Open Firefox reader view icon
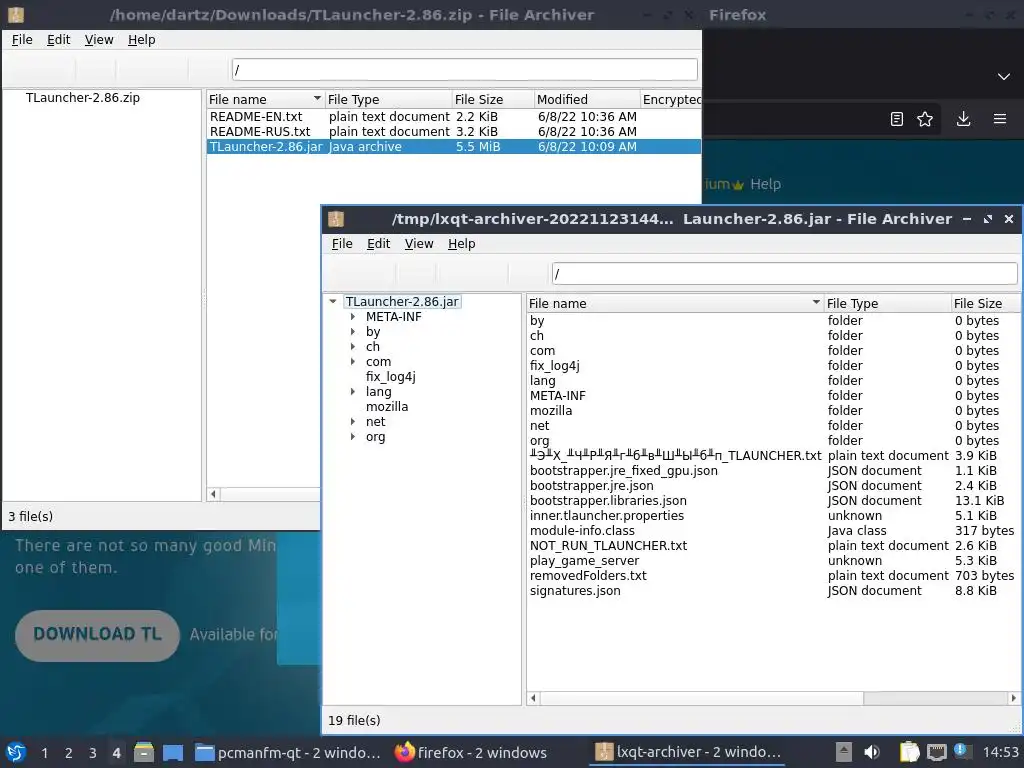This screenshot has height=768, width=1024. click(x=897, y=119)
